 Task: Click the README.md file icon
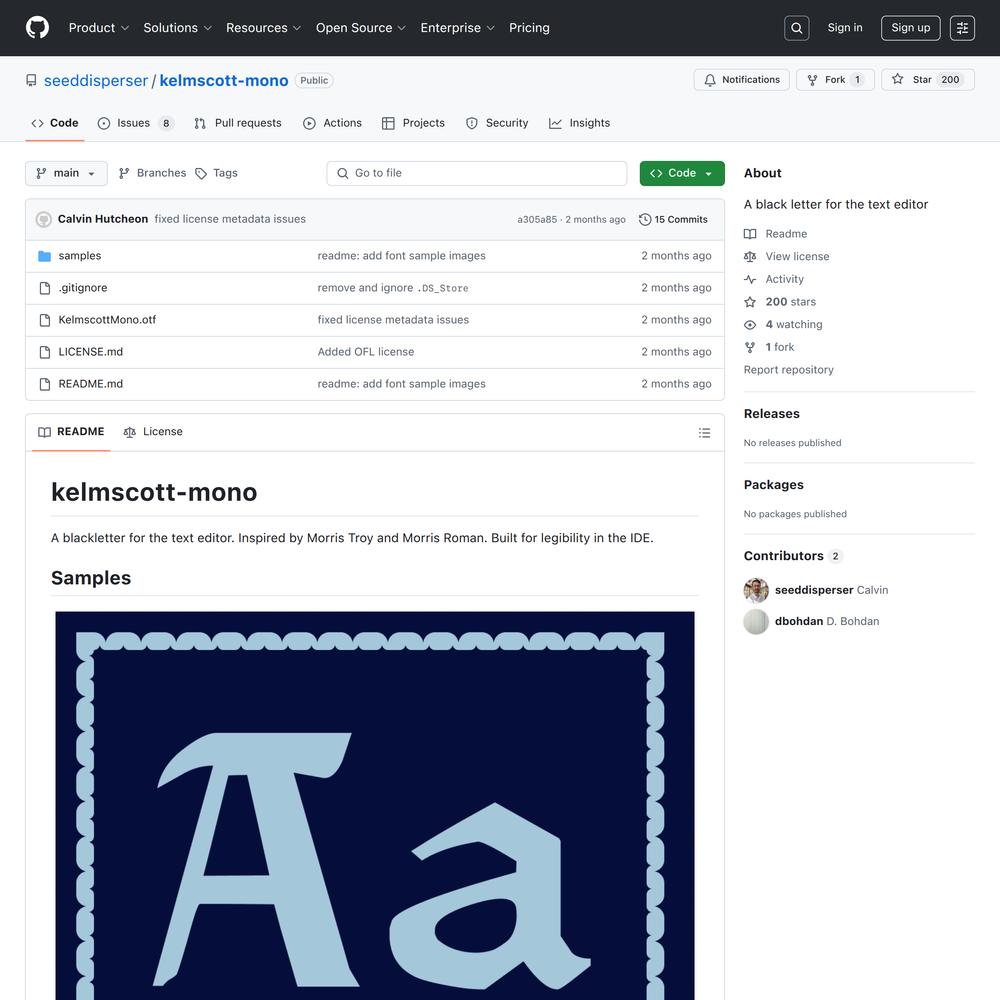pyautogui.click(x=45, y=384)
